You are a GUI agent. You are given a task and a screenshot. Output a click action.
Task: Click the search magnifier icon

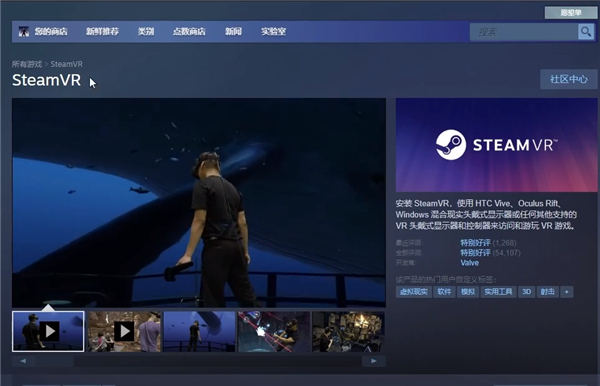(x=586, y=32)
